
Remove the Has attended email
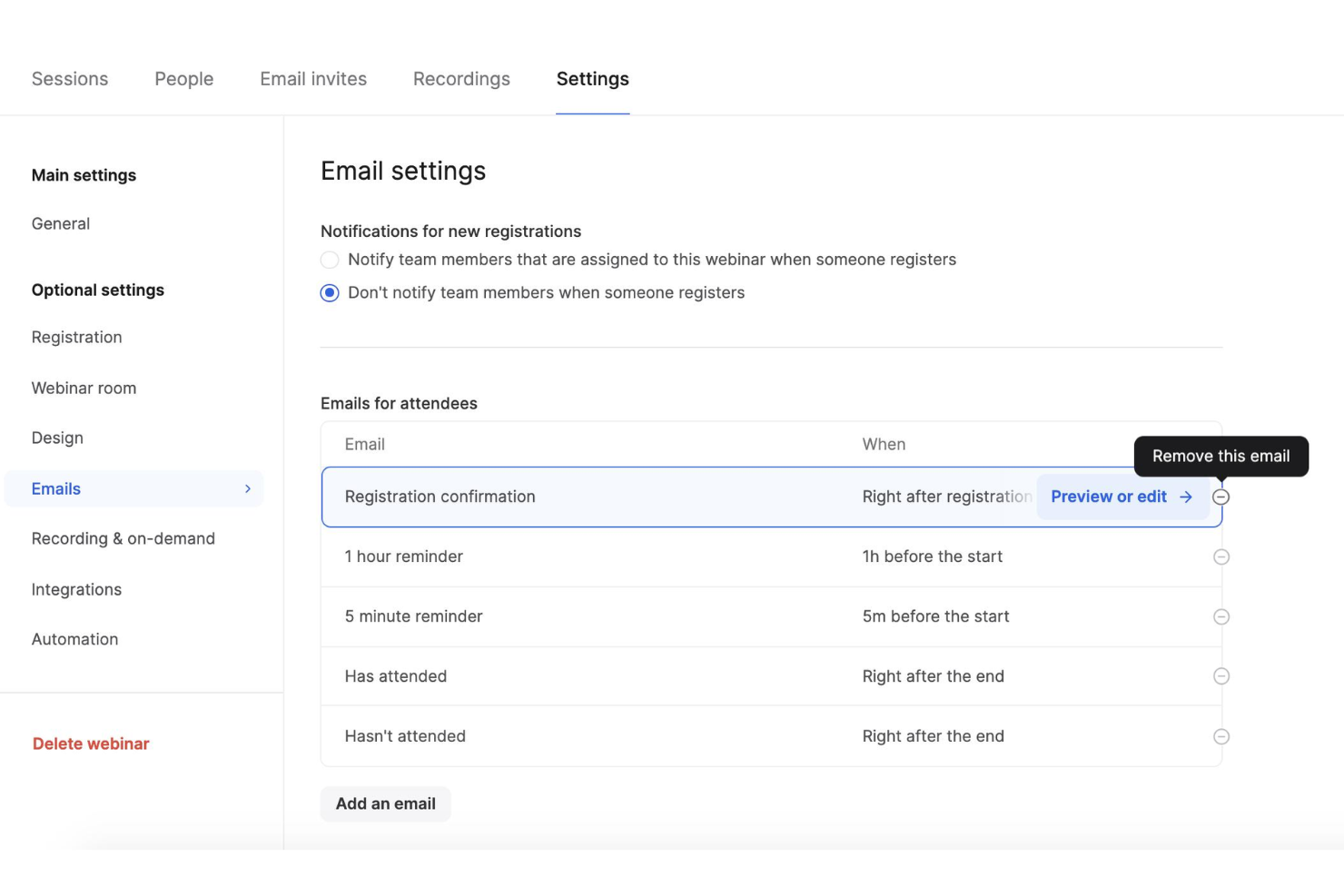tap(1221, 676)
